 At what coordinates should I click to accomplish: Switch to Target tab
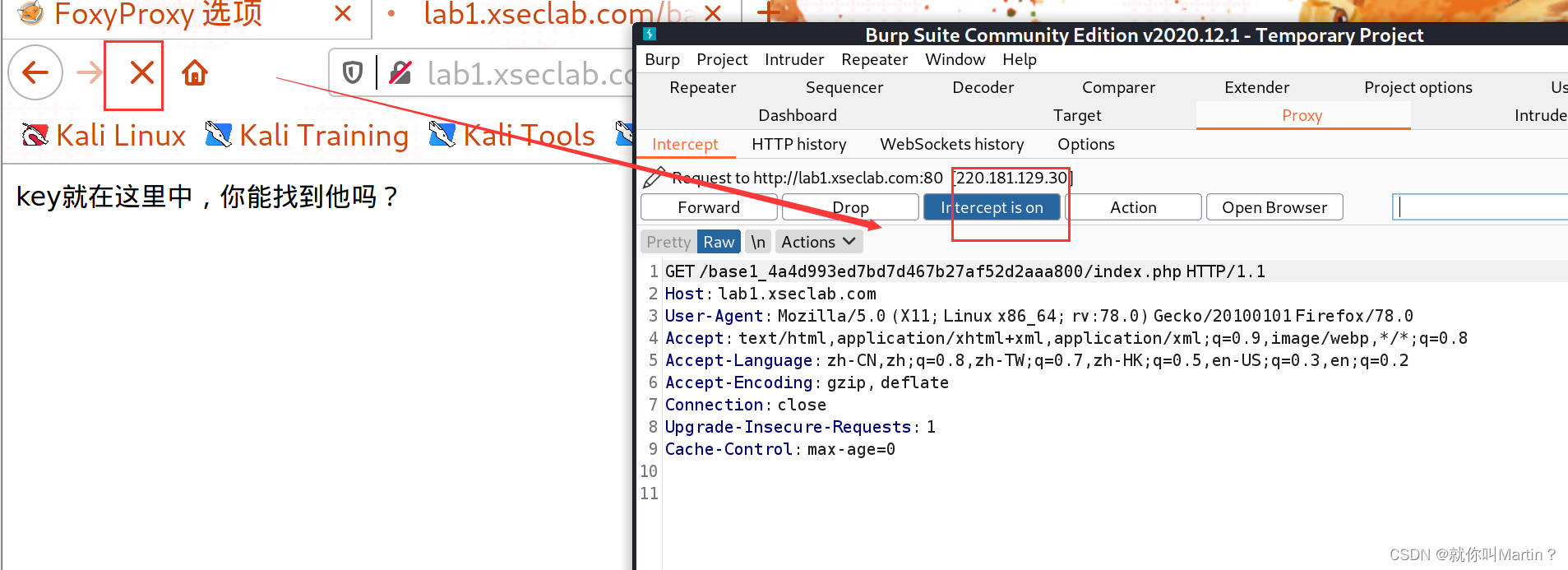click(x=1077, y=115)
